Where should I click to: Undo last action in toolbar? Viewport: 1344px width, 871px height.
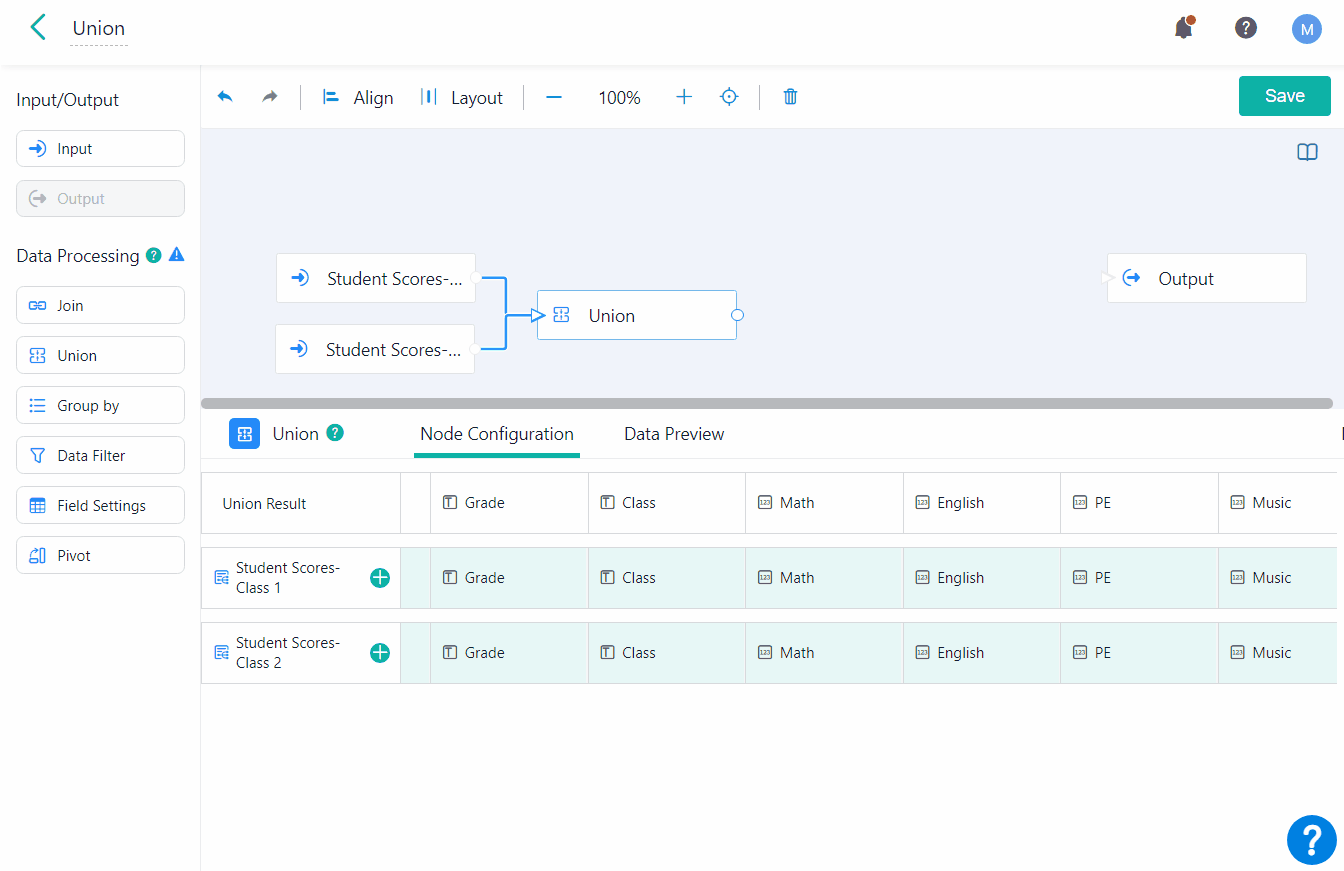coord(225,97)
